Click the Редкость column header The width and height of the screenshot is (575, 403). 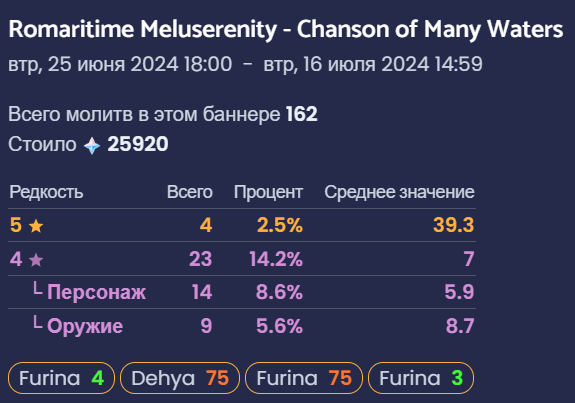tap(46, 192)
